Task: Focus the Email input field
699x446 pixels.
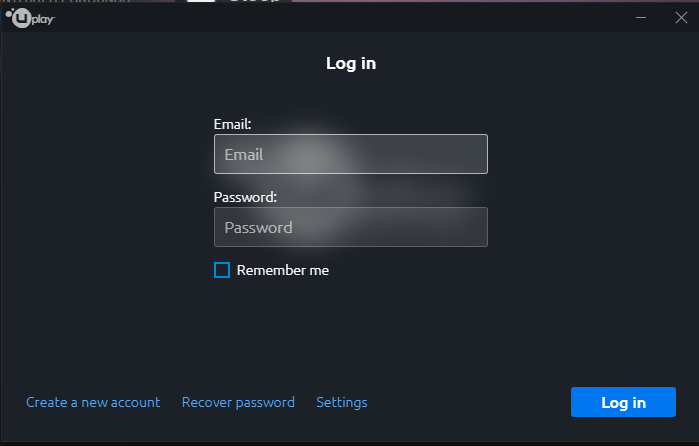Action: pyautogui.click(x=350, y=155)
